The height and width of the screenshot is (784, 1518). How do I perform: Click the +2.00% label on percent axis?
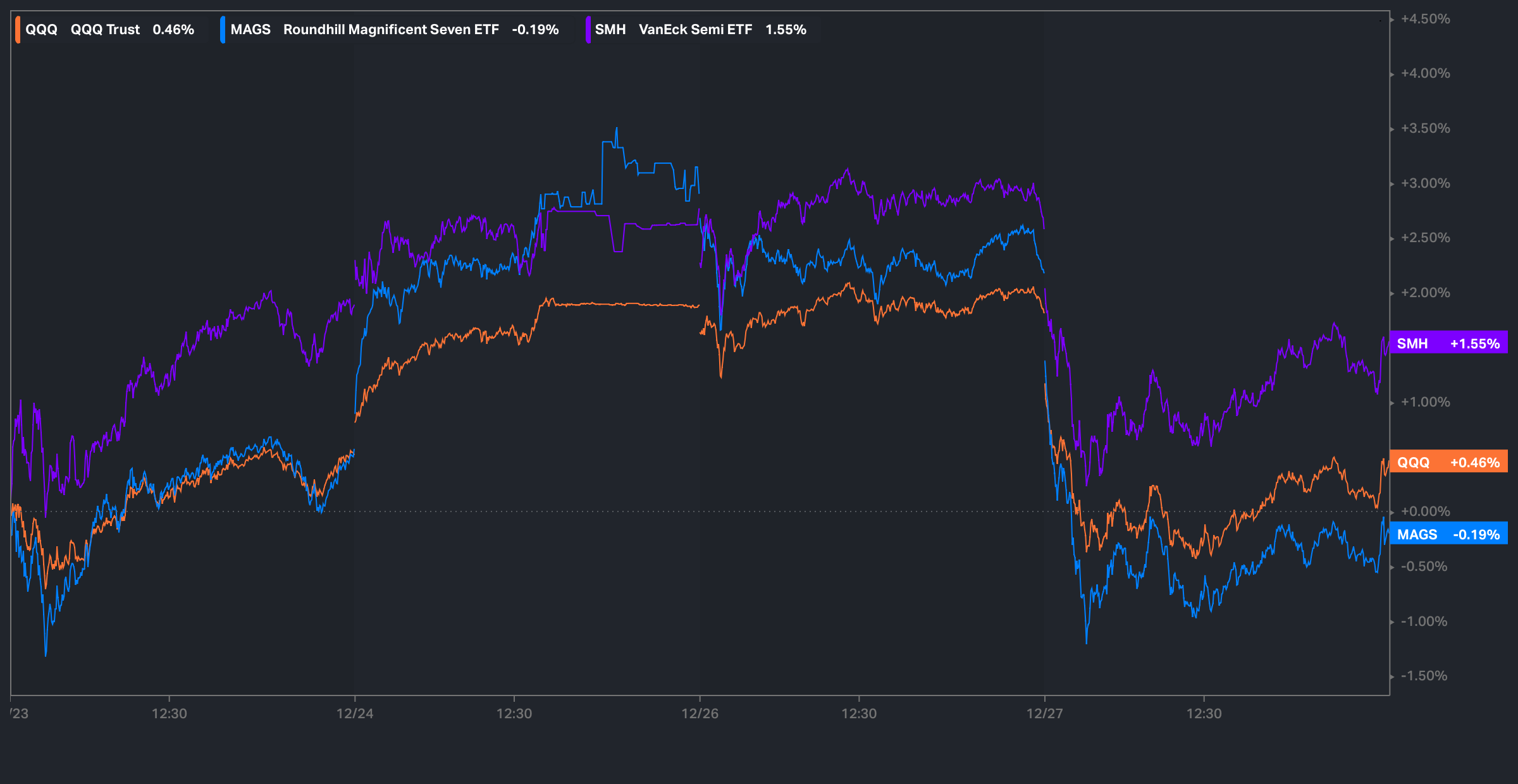point(1425,293)
